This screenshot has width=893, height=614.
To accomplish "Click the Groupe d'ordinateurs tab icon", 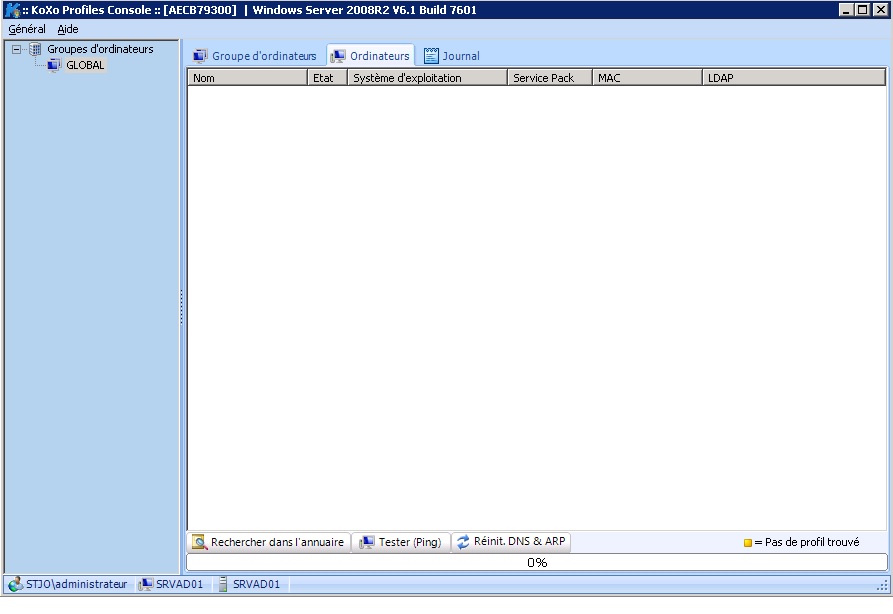I will 200,56.
